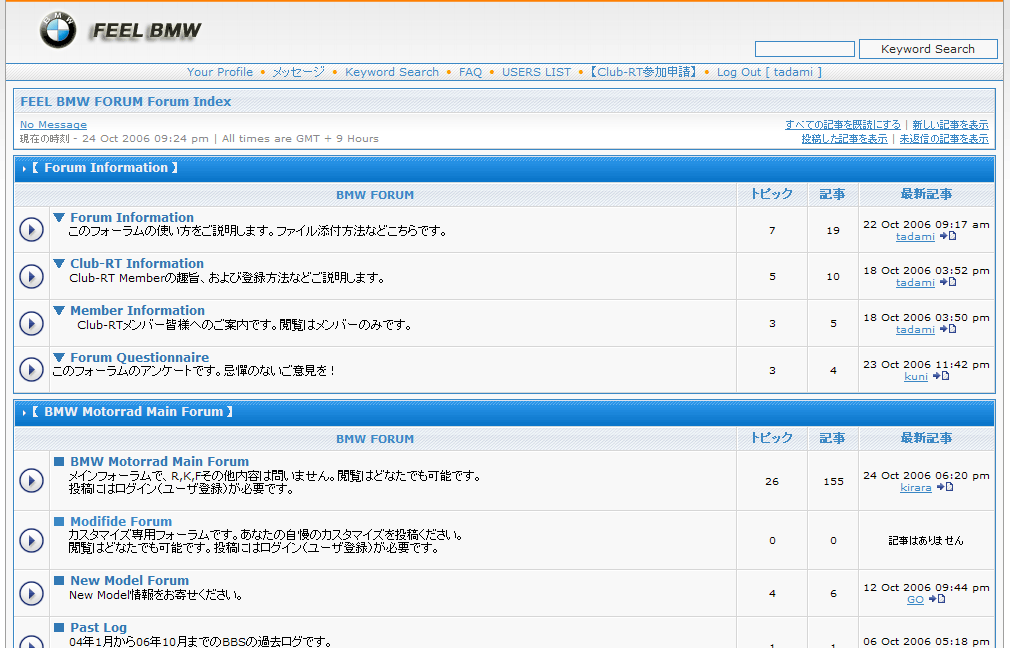Click the date 23 Oct 2006 11:42 pm
Screen dimensions: 1010x648
coord(926,364)
